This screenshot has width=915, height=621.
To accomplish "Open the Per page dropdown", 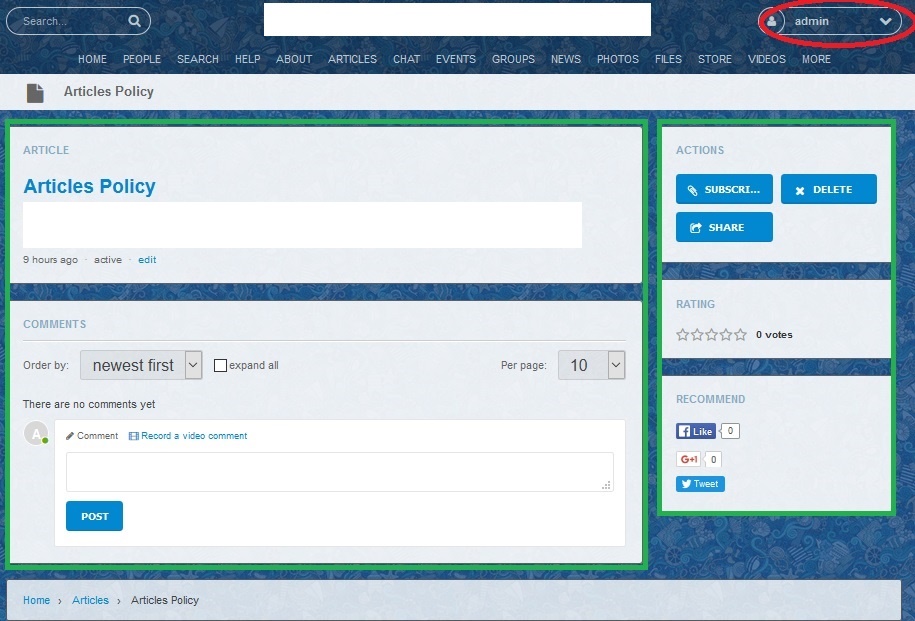I will point(591,365).
